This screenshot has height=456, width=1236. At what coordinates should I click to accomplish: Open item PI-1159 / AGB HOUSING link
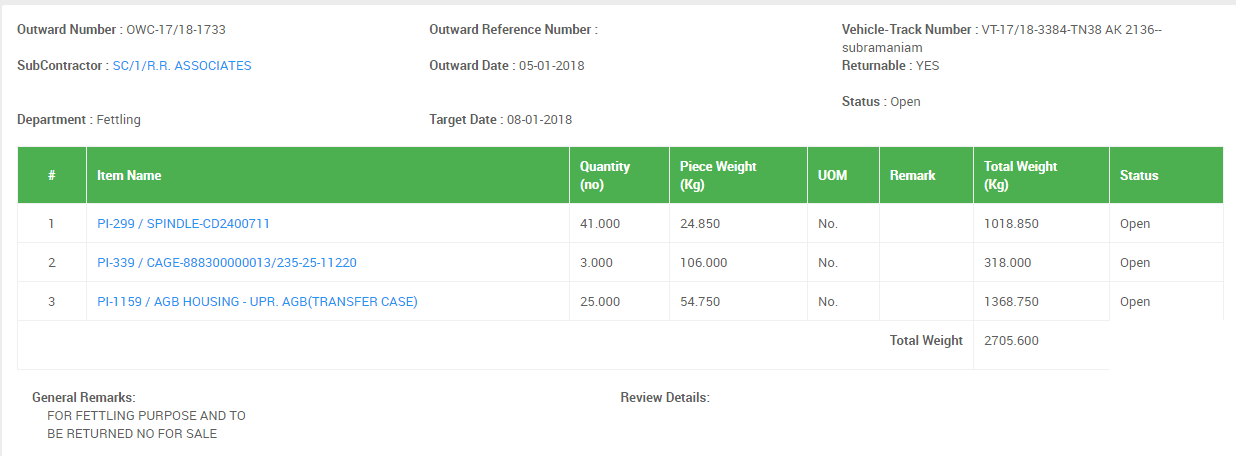[257, 302]
